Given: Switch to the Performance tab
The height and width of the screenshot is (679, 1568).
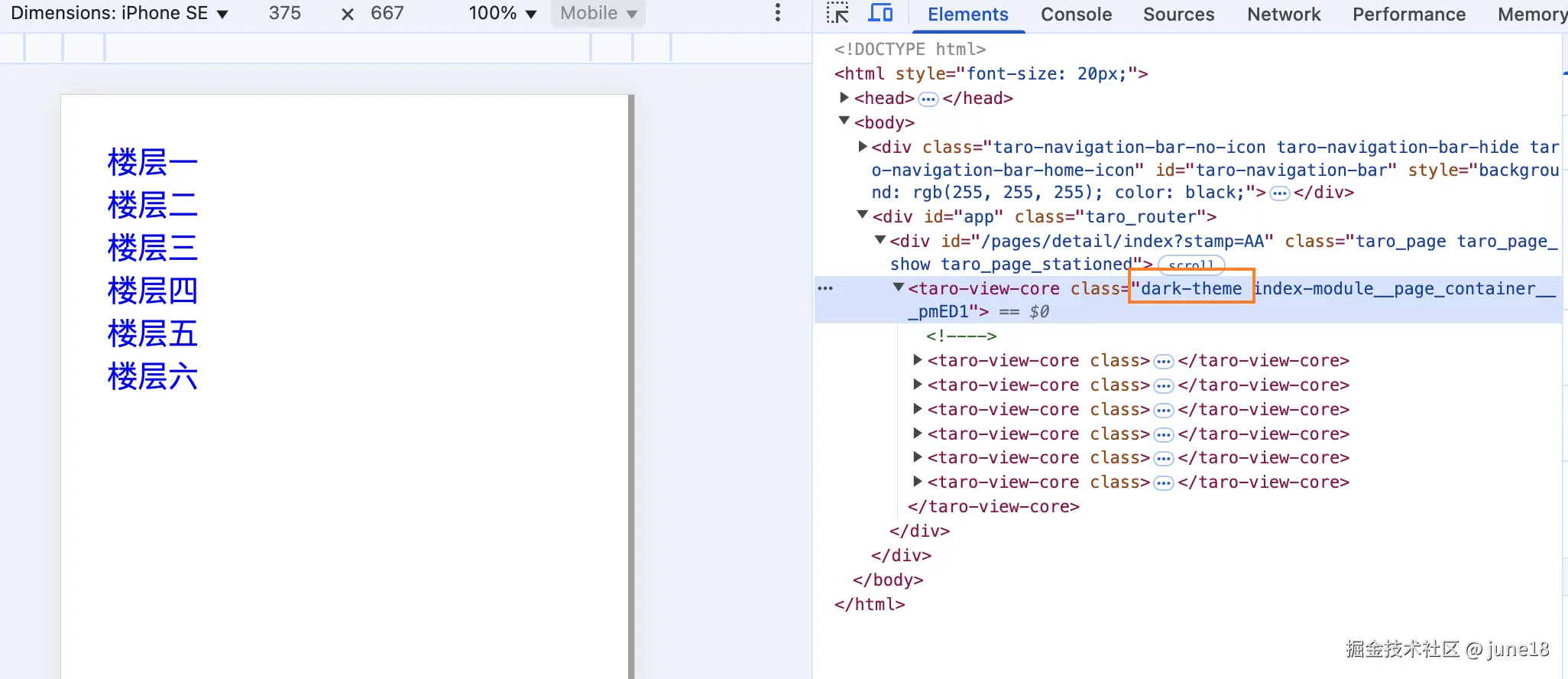Looking at the screenshot, I should click(1409, 15).
